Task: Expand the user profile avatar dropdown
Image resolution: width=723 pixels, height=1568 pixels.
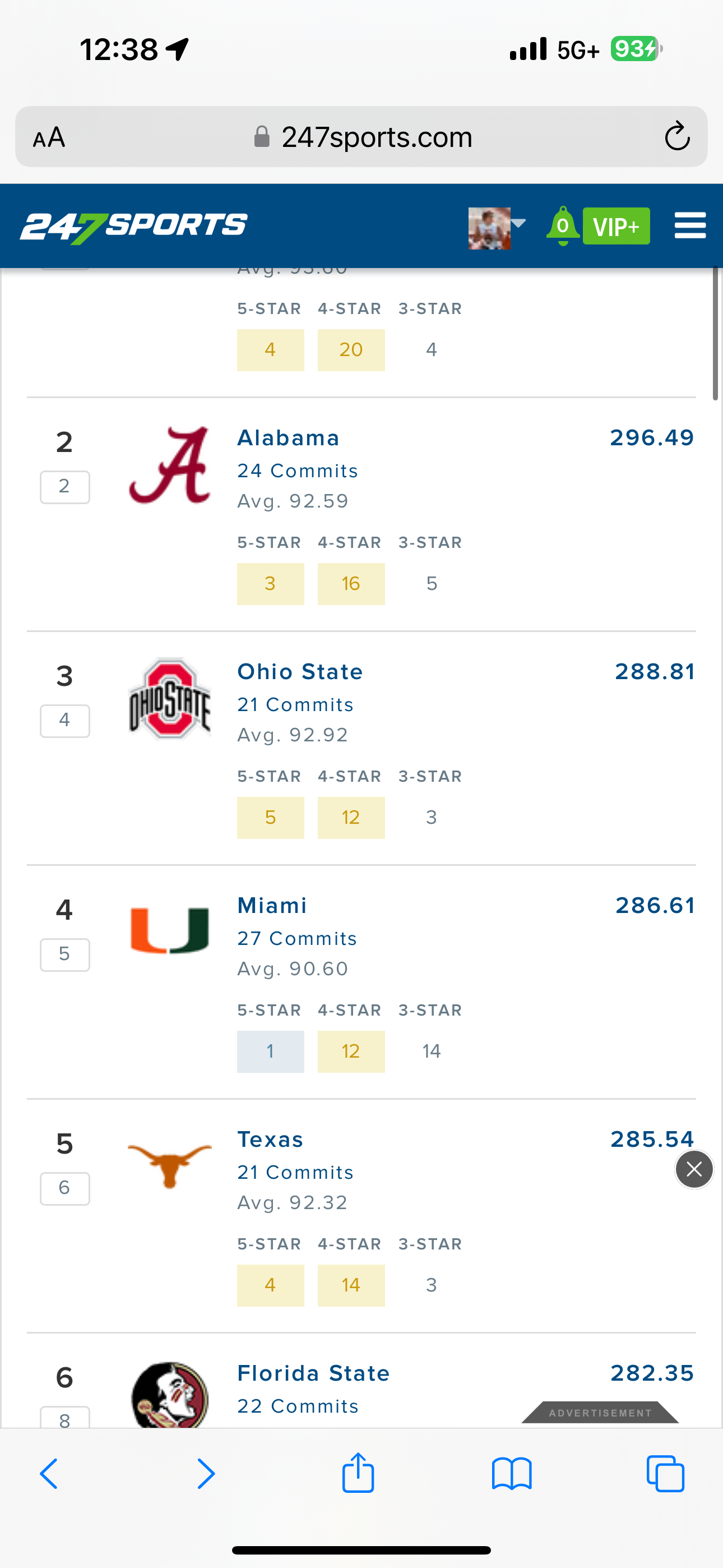Action: tap(496, 227)
